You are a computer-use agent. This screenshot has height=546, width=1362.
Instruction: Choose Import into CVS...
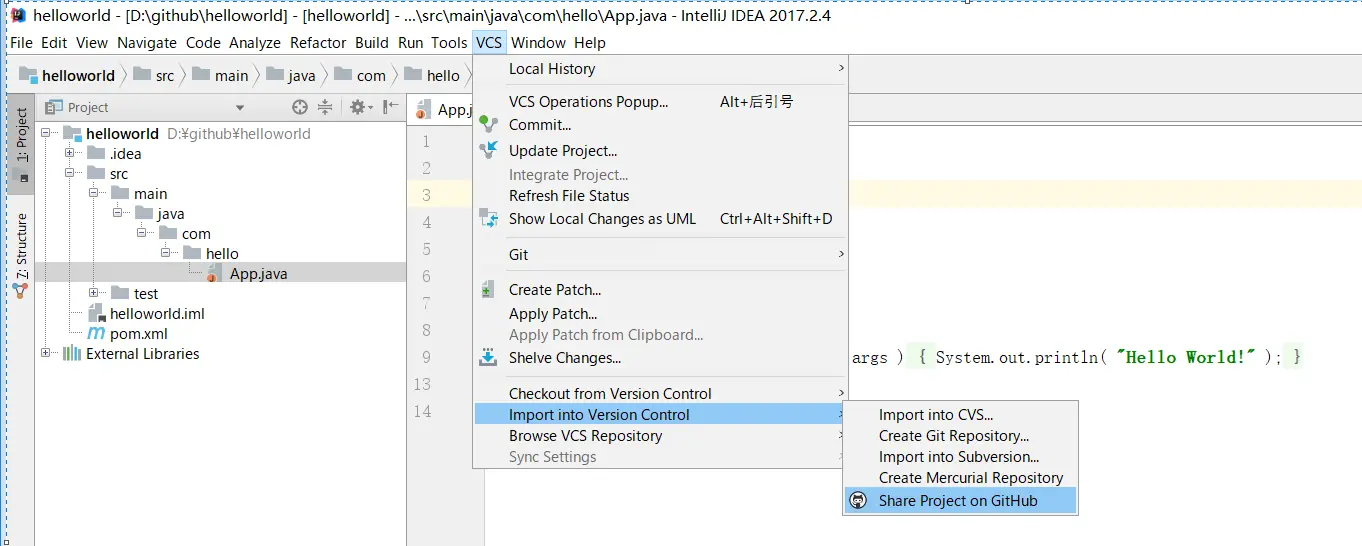click(x=961, y=414)
